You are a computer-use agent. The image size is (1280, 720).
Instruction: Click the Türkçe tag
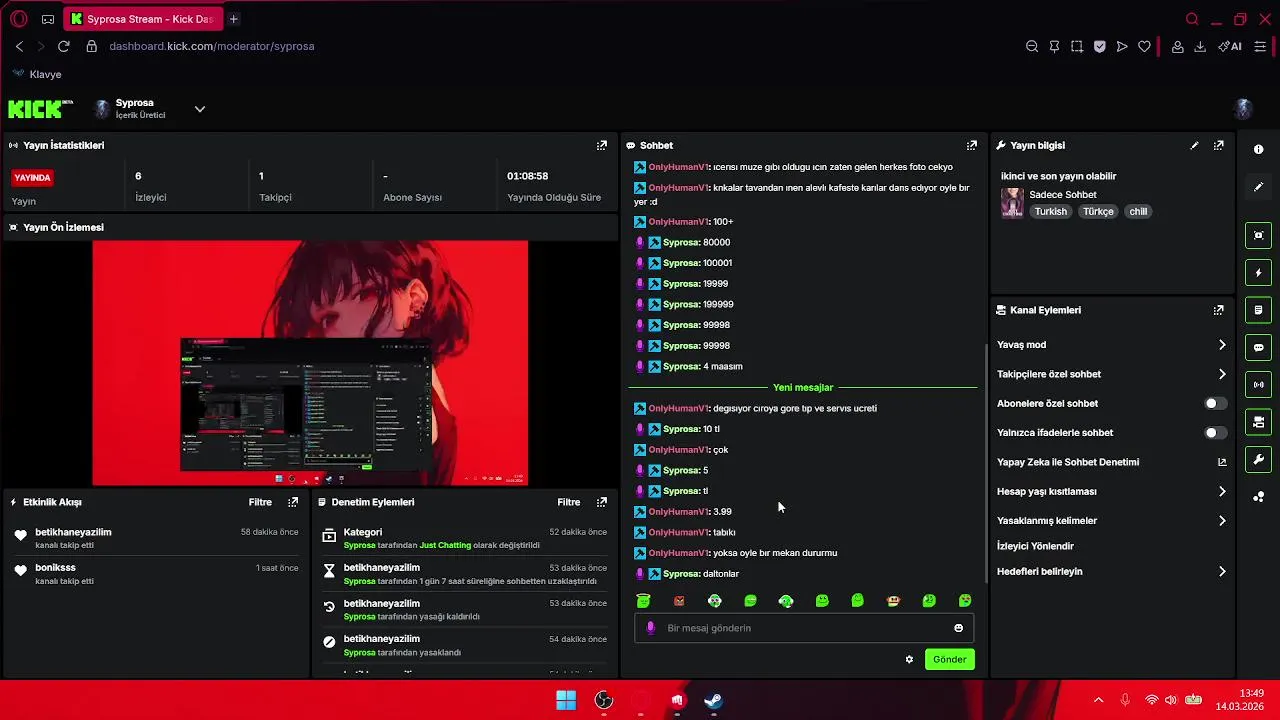[1098, 212]
